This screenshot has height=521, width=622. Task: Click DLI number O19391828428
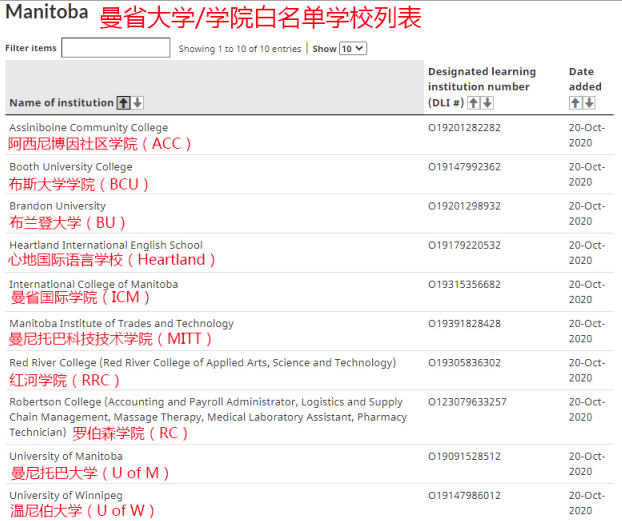click(x=464, y=324)
